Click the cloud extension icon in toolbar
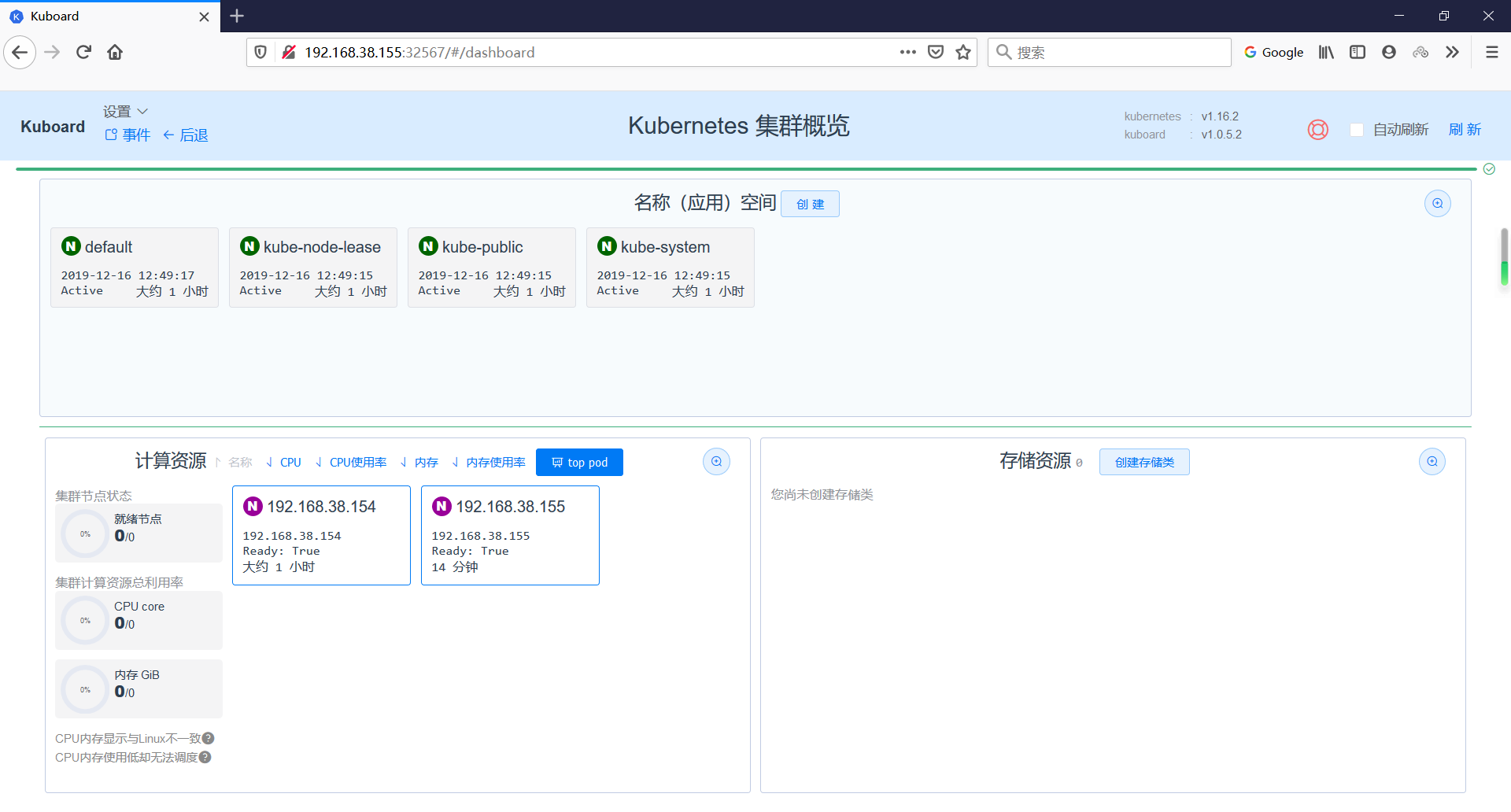Image resolution: width=1511 pixels, height=812 pixels. 1420,53
